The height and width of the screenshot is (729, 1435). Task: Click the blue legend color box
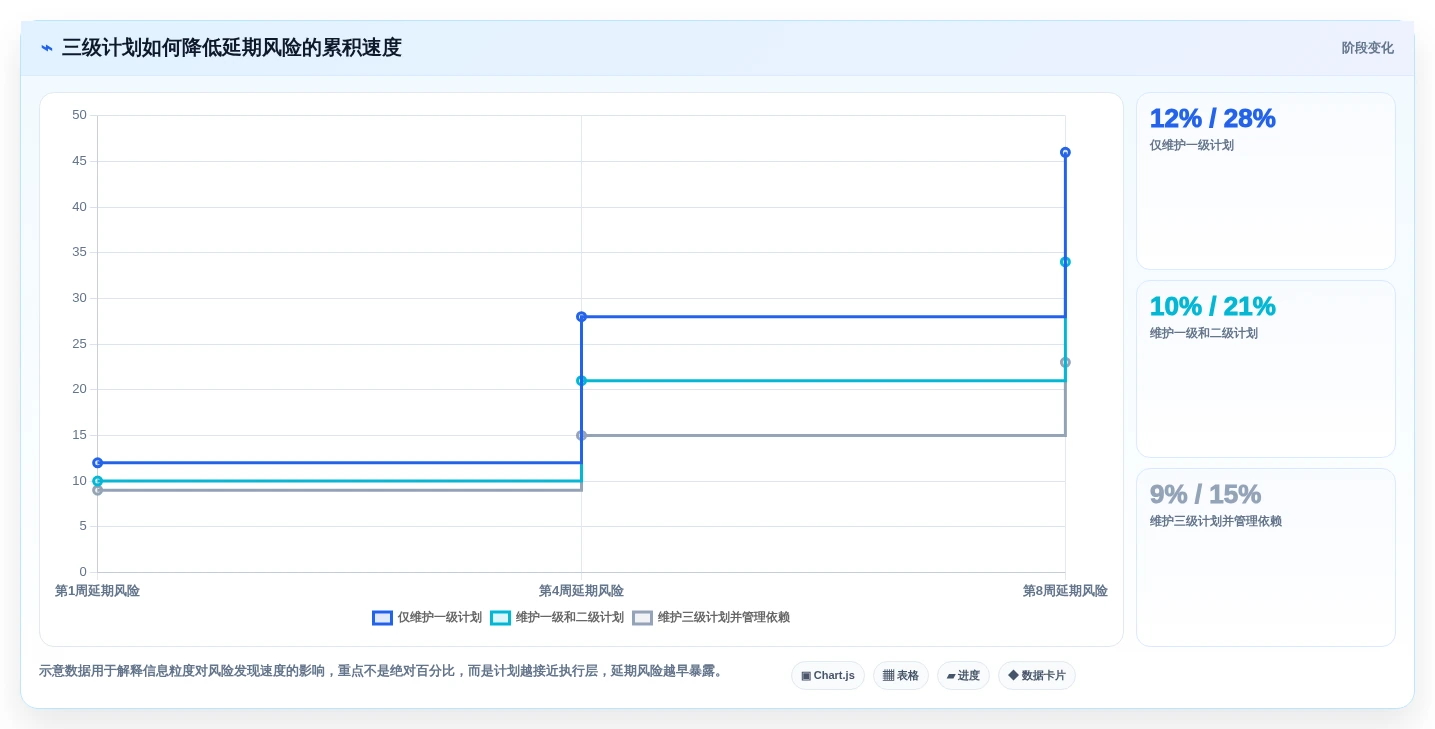coord(382,618)
